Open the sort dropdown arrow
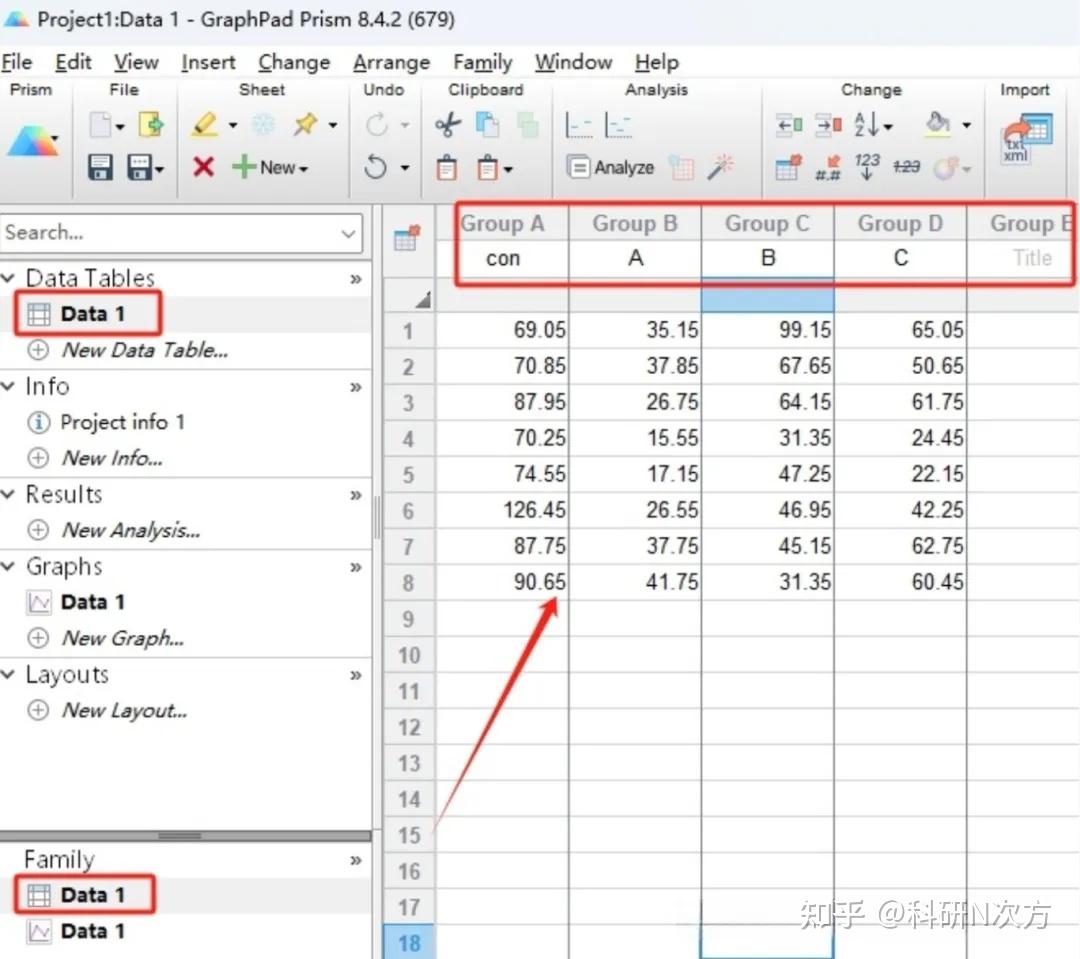Screen dimensions: 1080x959 coord(888,127)
